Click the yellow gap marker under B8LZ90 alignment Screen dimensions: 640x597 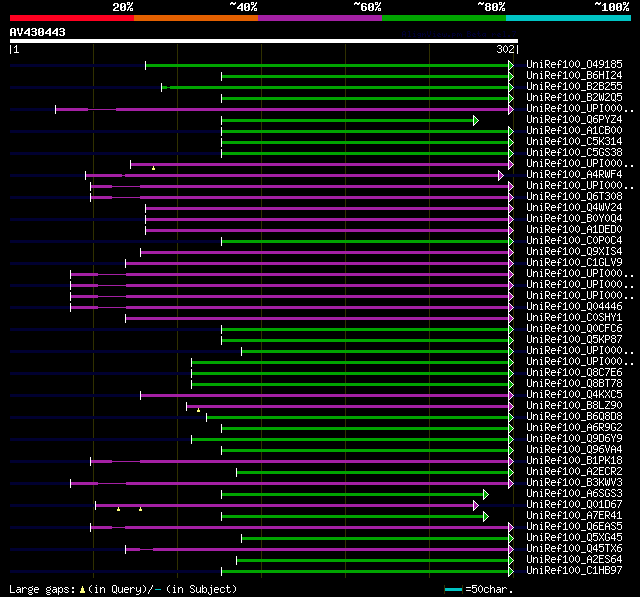[198, 410]
